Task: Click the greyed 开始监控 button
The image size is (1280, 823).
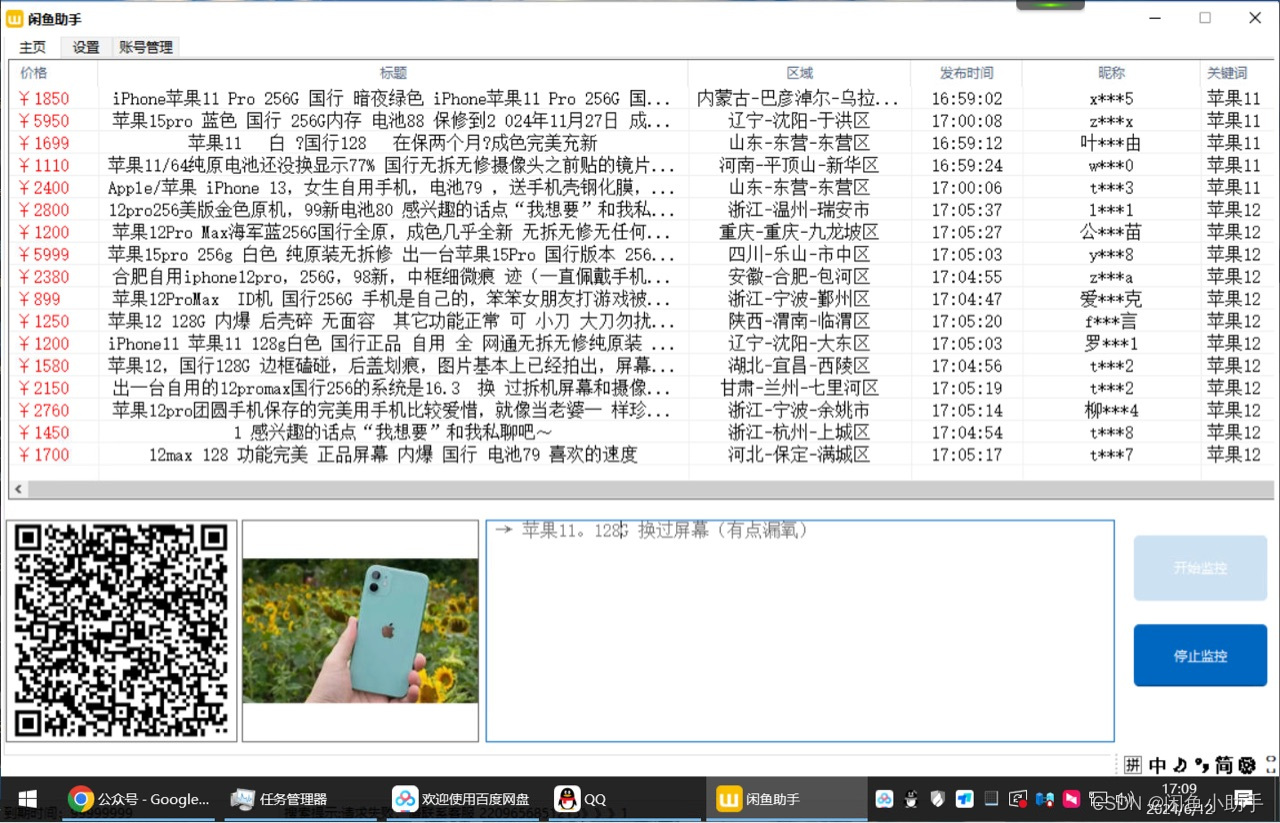Action: [x=1200, y=568]
